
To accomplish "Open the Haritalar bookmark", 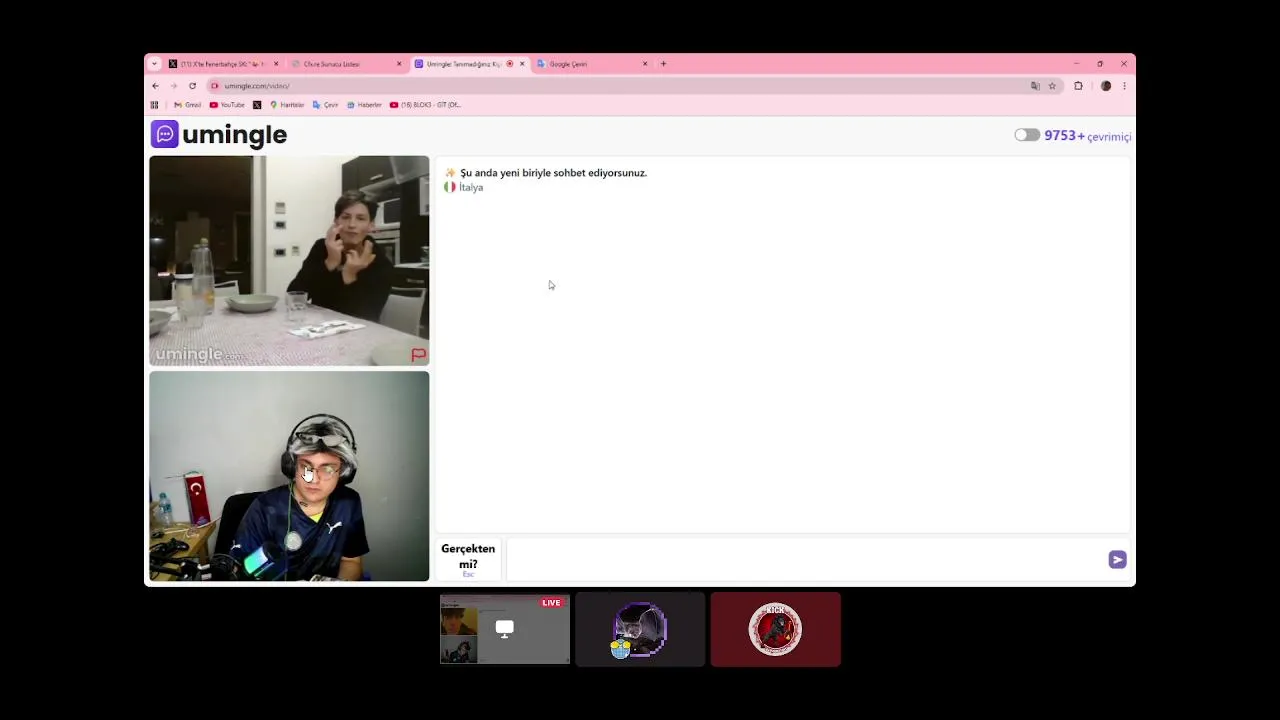I will pos(287,105).
